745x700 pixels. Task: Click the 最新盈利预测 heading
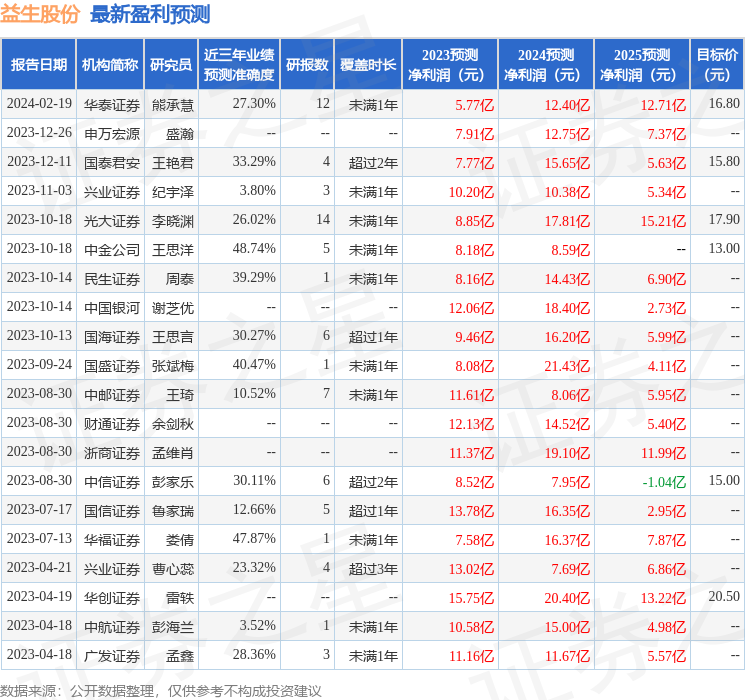[x=150, y=14]
